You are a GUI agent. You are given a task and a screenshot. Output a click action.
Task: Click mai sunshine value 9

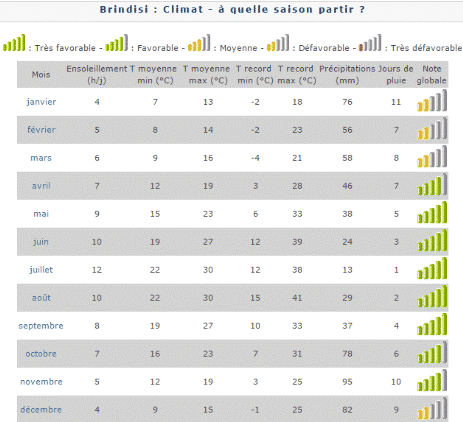click(x=97, y=214)
